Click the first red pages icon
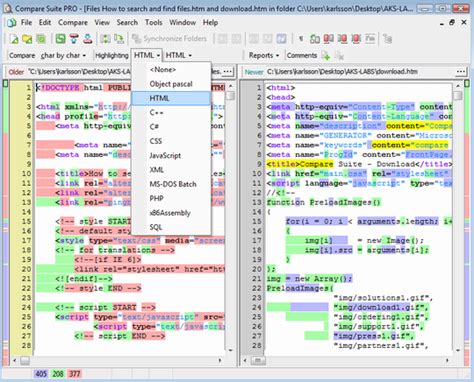 pyautogui.click(x=328, y=39)
